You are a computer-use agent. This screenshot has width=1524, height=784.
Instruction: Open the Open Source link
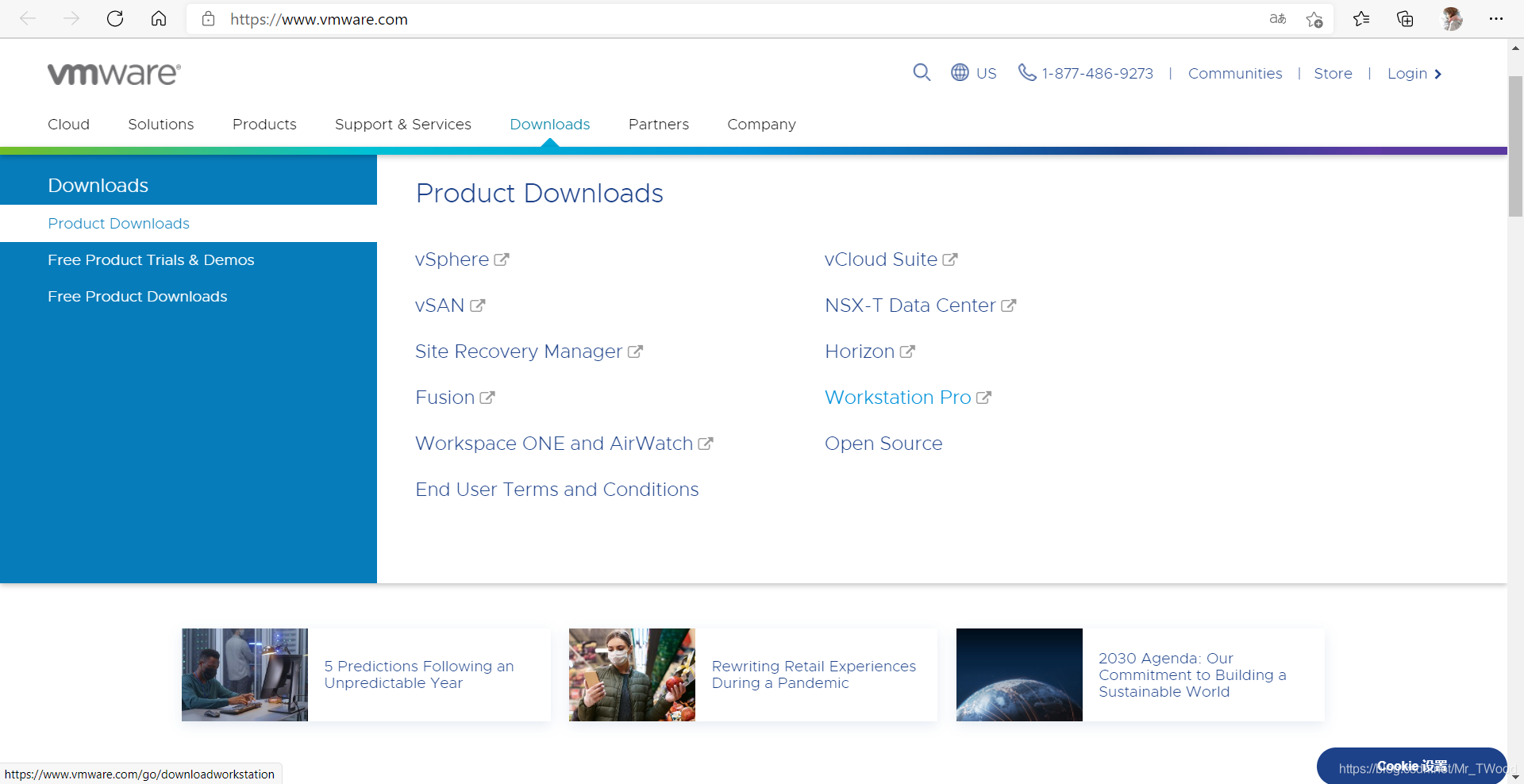[883, 444]
